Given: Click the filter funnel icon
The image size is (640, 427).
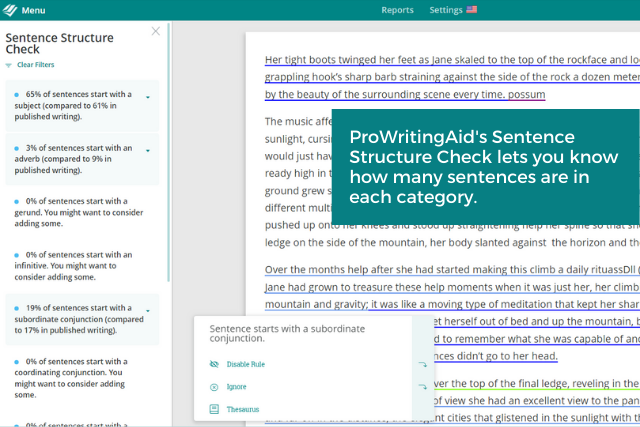Looking at the screenshot, I should coord(8,65).
